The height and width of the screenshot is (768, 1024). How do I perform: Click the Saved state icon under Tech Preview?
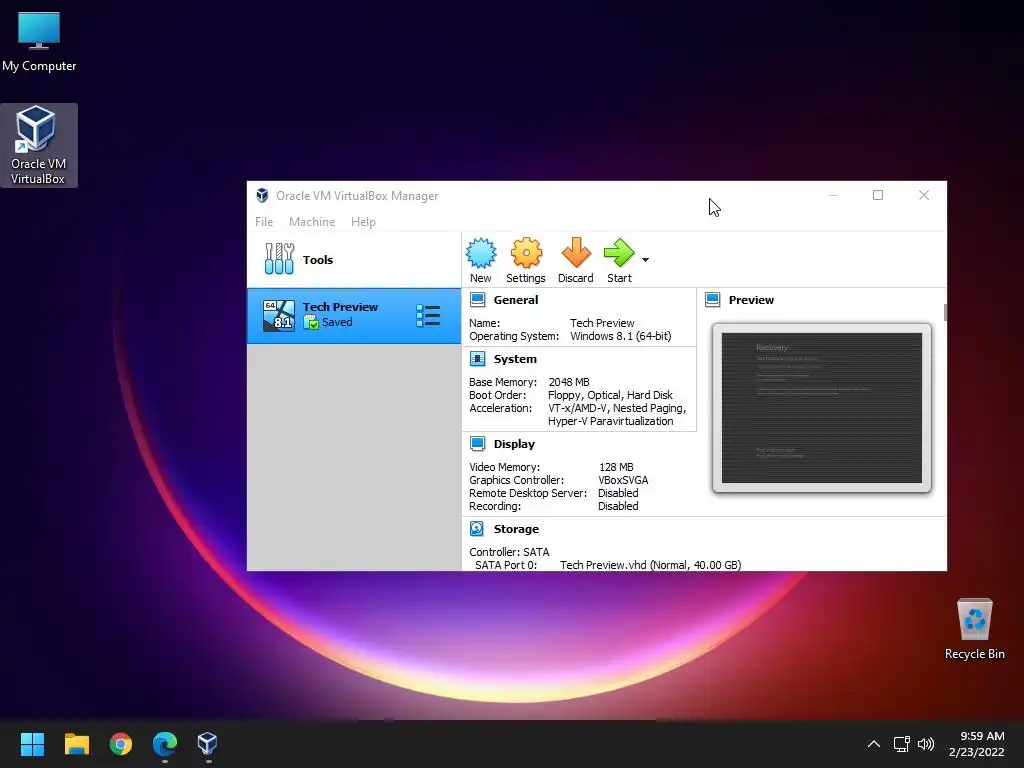[x=311, y=322]
